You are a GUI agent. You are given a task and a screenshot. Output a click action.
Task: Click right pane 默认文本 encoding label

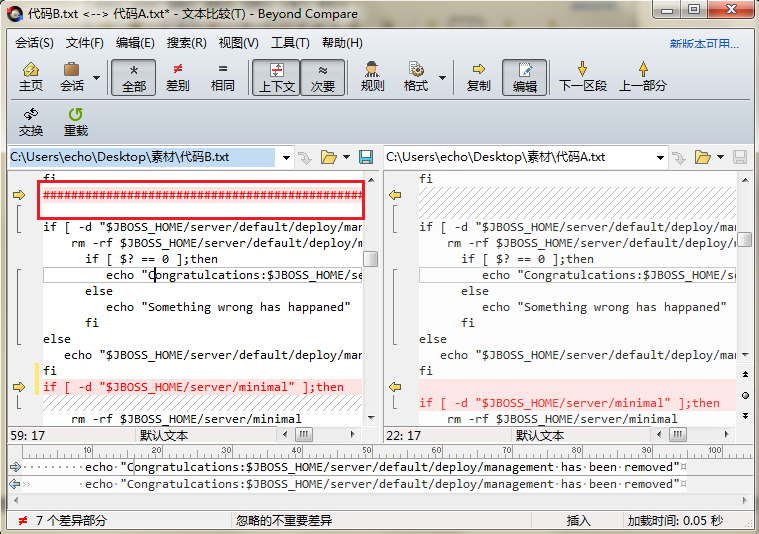click(540, 435)
